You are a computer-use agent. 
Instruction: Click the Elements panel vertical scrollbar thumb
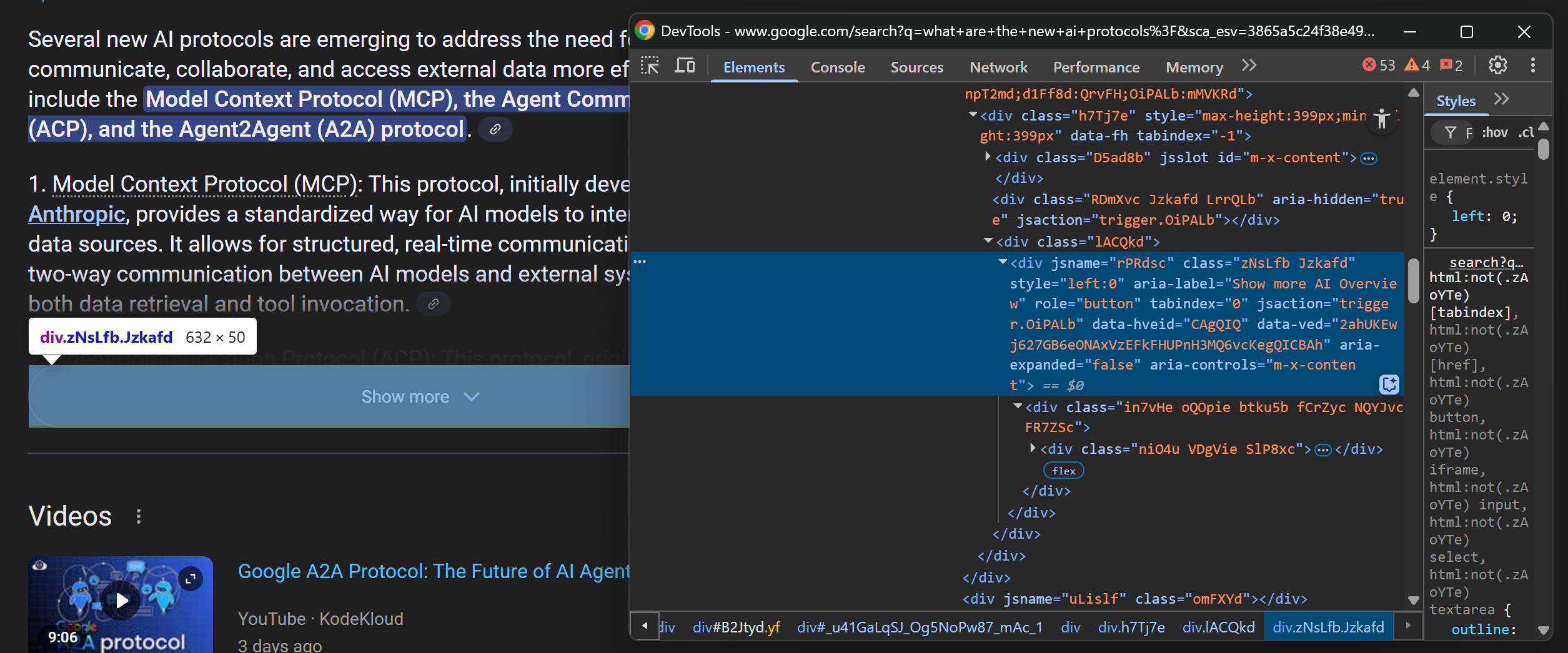point(1413,281)
